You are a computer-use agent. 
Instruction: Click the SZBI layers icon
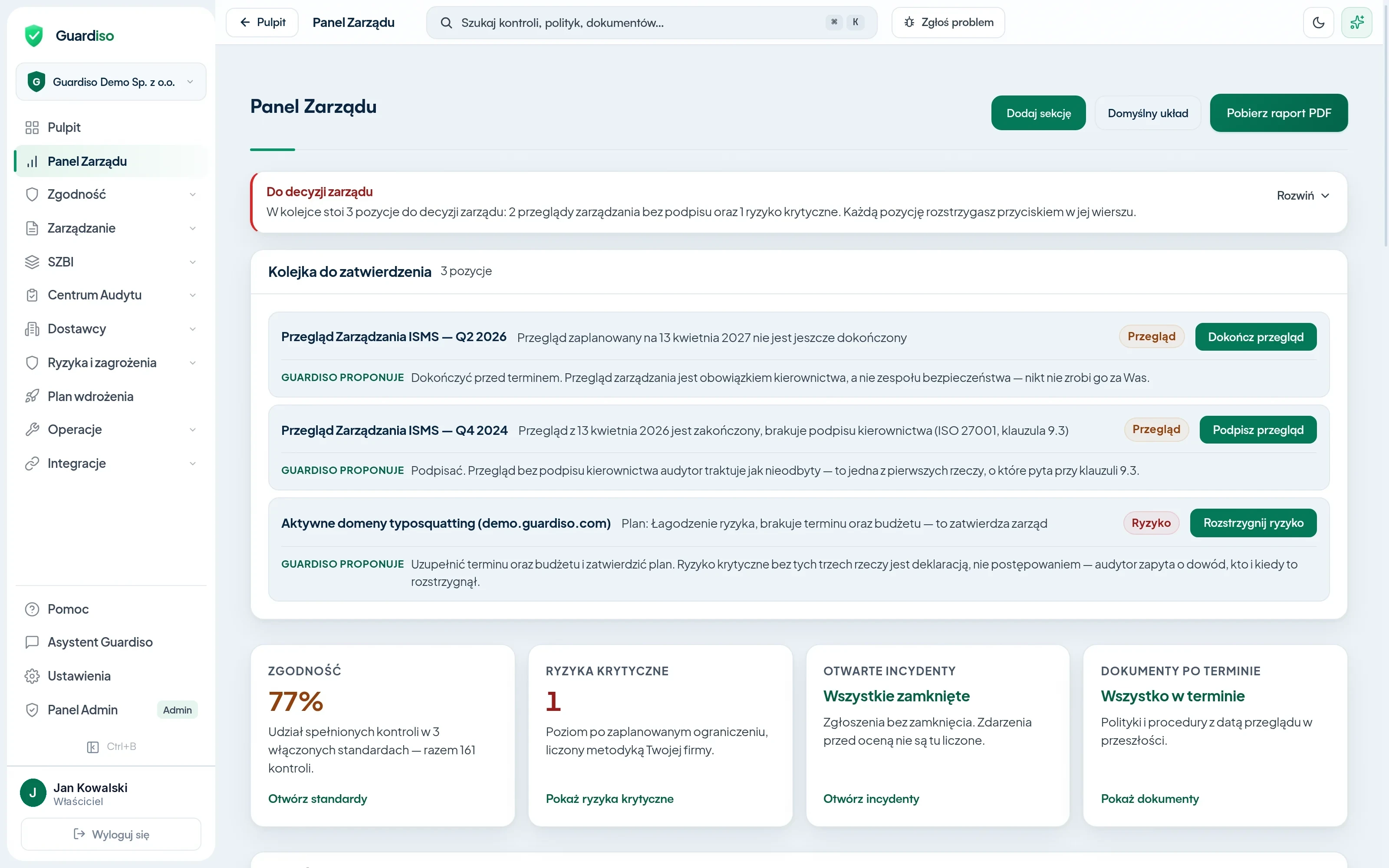pyautogui.click(x=32, y=262)
